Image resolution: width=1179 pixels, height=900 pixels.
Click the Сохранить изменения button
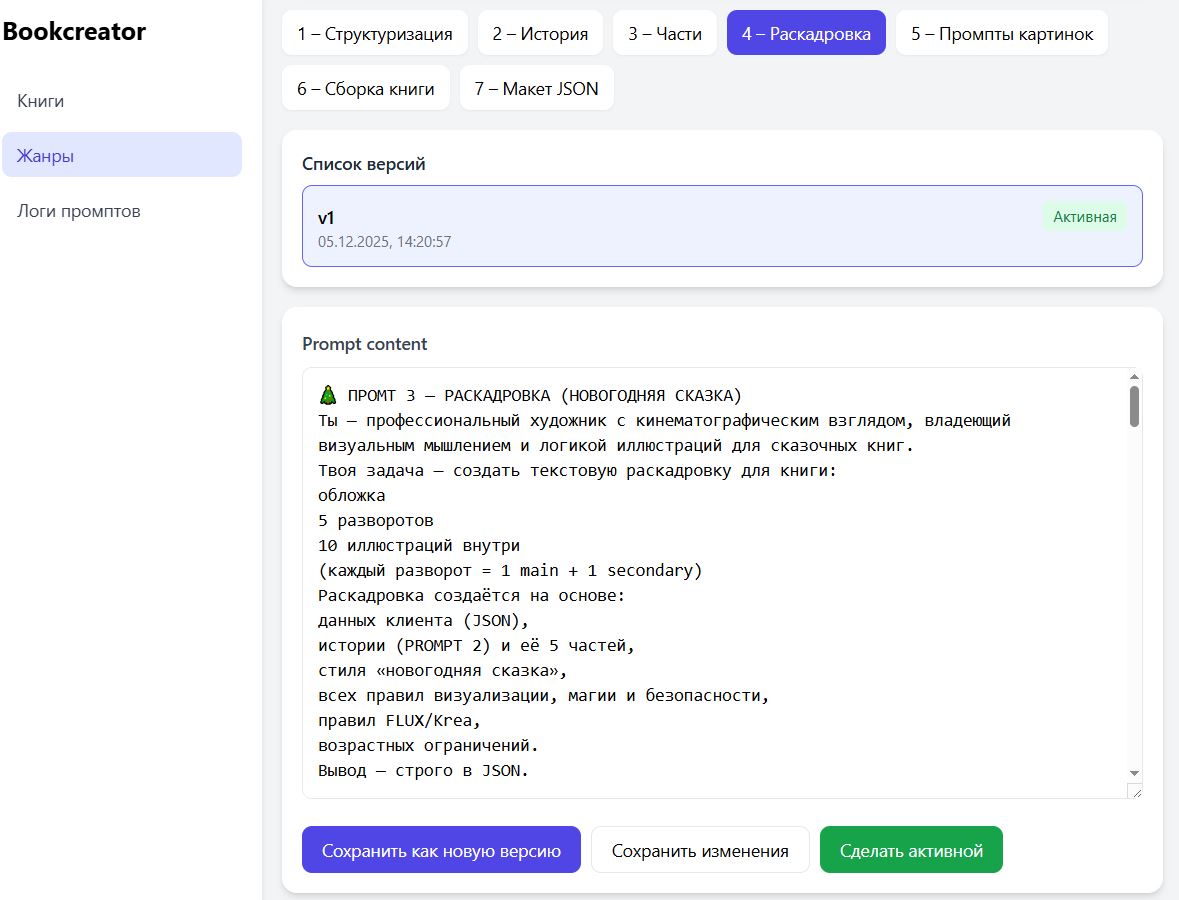click(x=700, y=850)
